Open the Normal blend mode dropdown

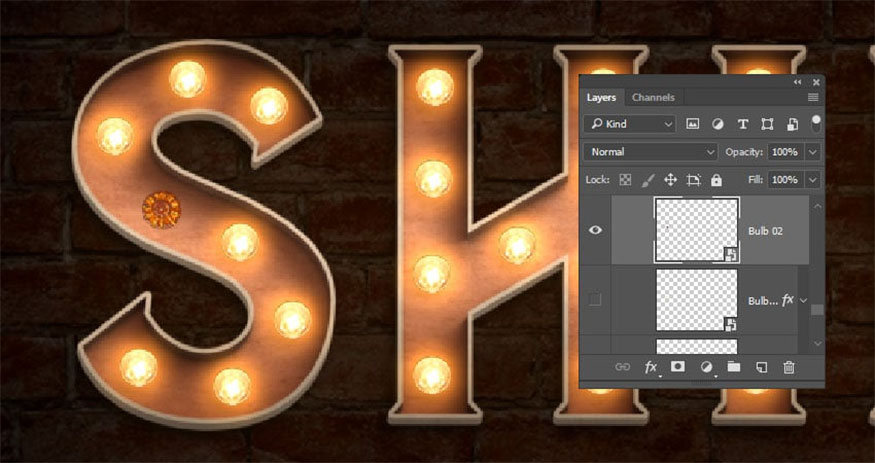point(650,152)
